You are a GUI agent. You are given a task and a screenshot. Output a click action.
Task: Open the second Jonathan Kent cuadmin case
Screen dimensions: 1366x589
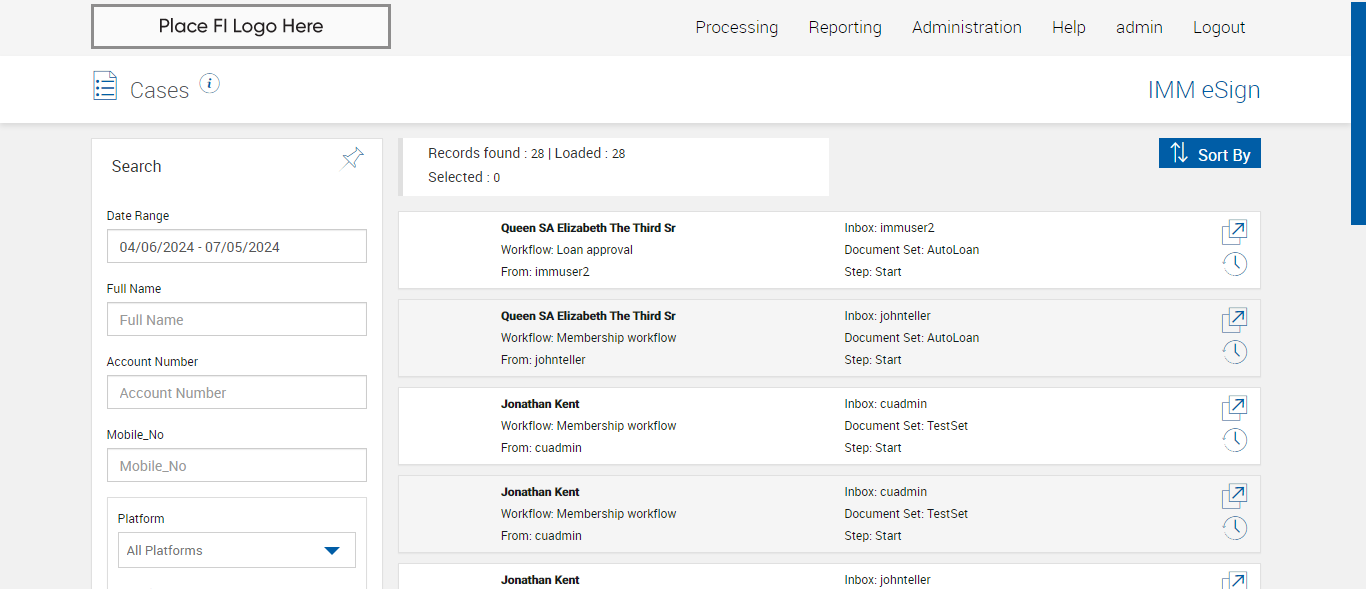coord(1234,497)
